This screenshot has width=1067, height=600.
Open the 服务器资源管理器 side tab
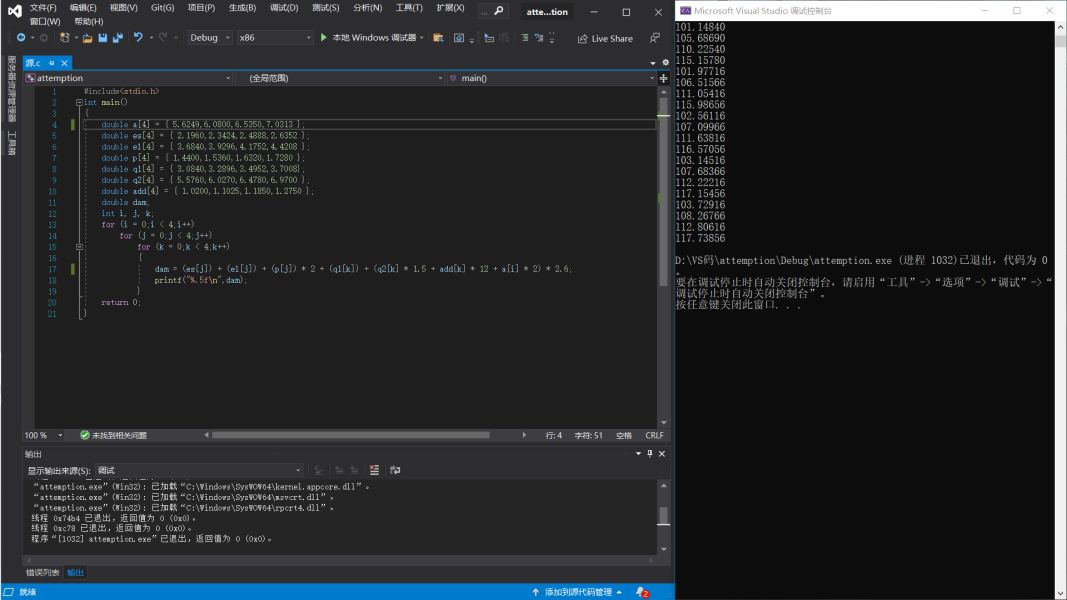12,88
